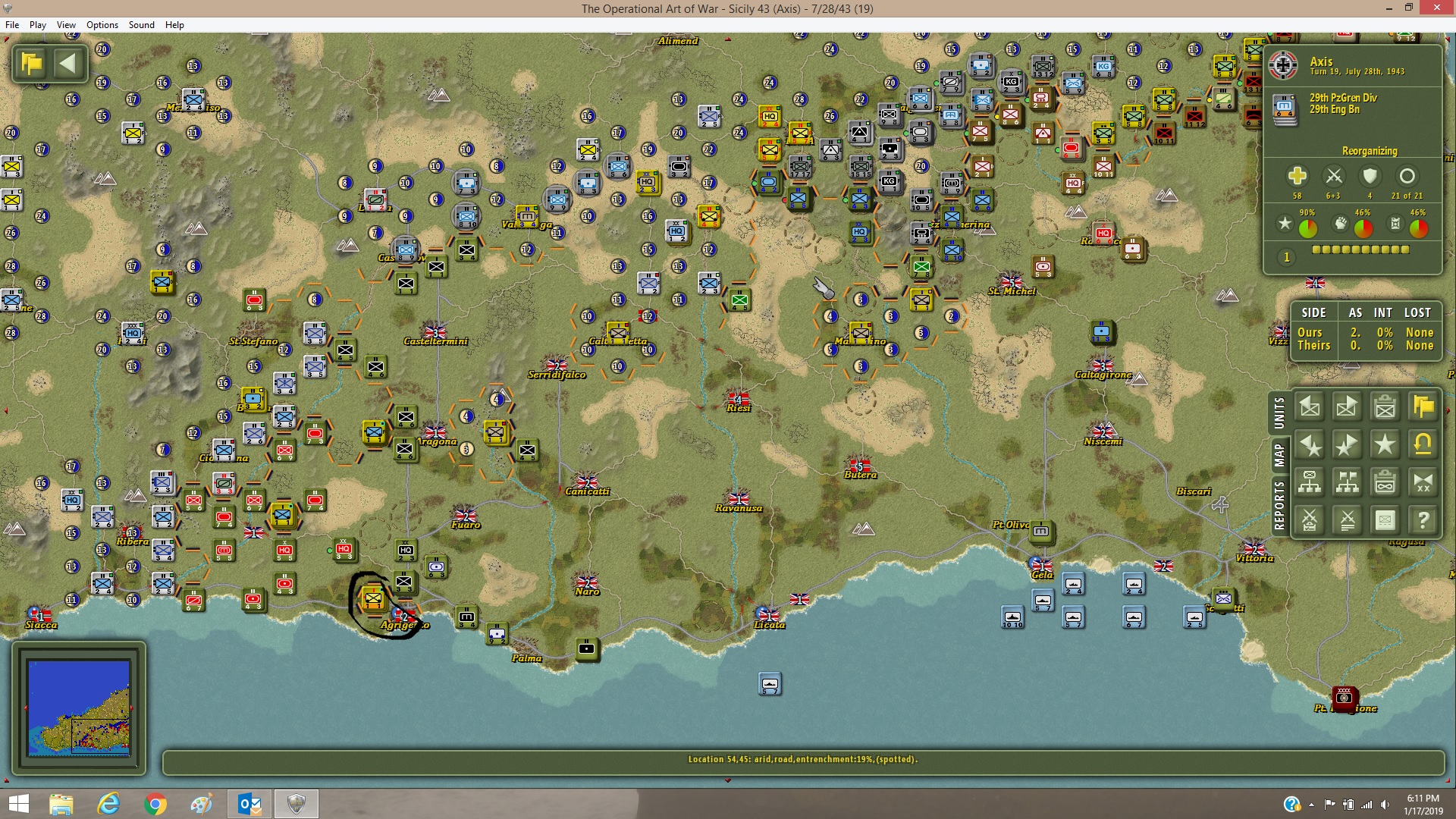
Task: Open Google Chrome from taskbar
Action: click(155, 804)
